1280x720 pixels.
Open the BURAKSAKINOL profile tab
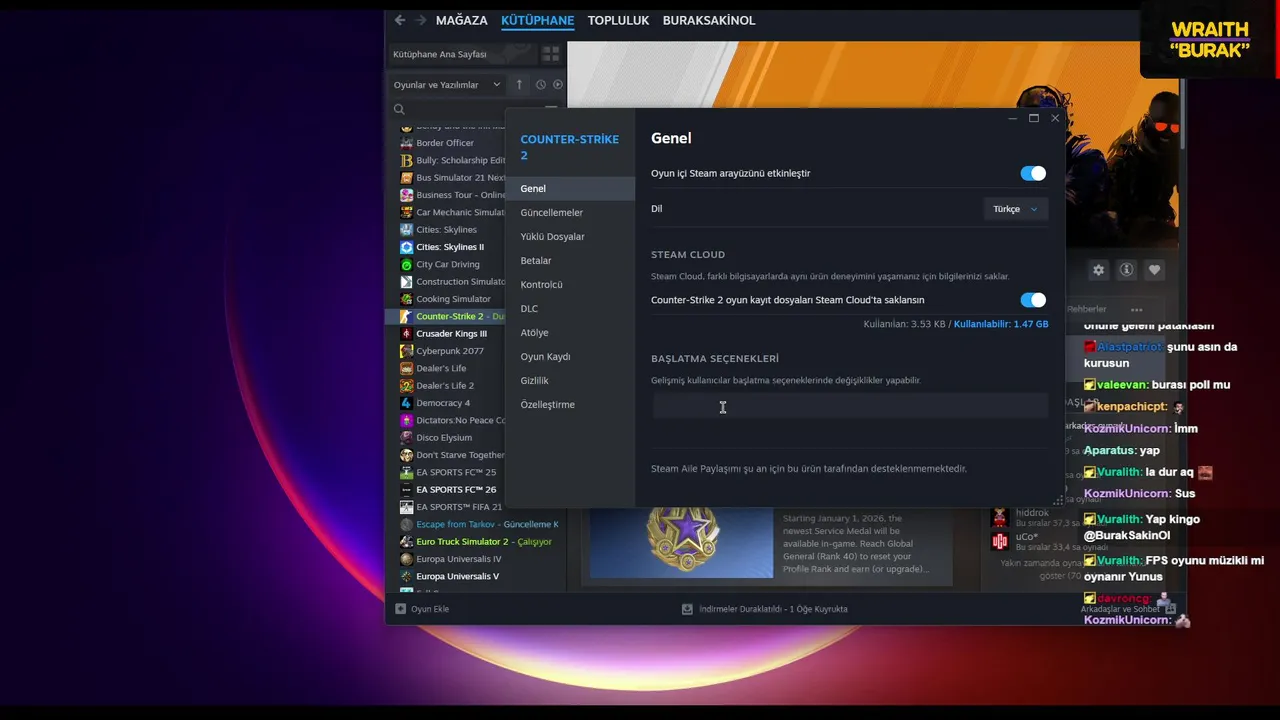[709, 20]
